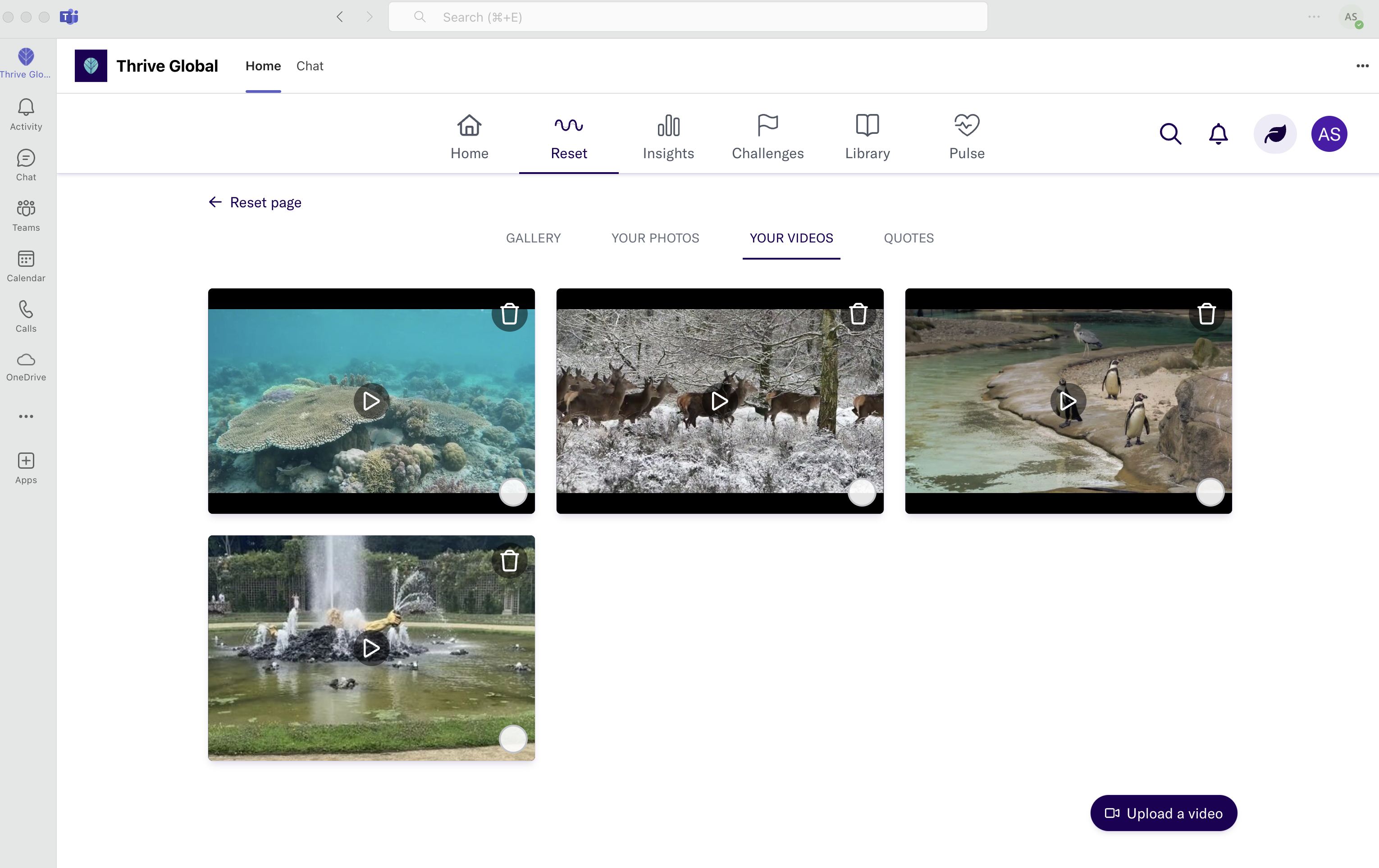Click the Teams search field
Image resolution: width=1379 pixels, height=868 pixels.
pyautogui.click(x=688, y=17)
